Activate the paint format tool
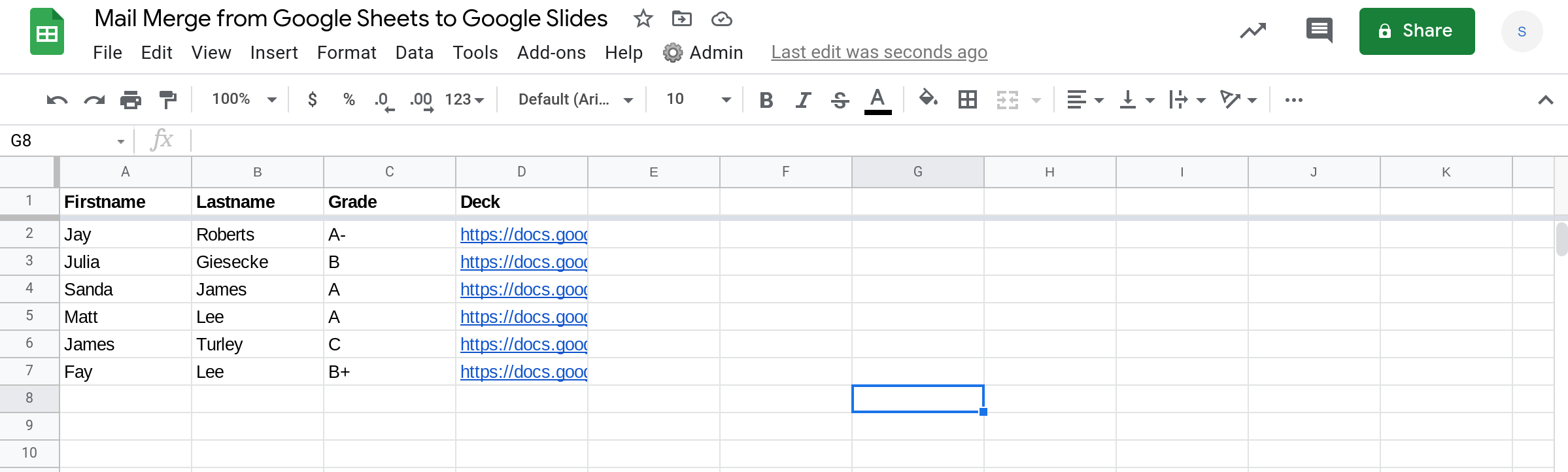 (x=168, y=100)
